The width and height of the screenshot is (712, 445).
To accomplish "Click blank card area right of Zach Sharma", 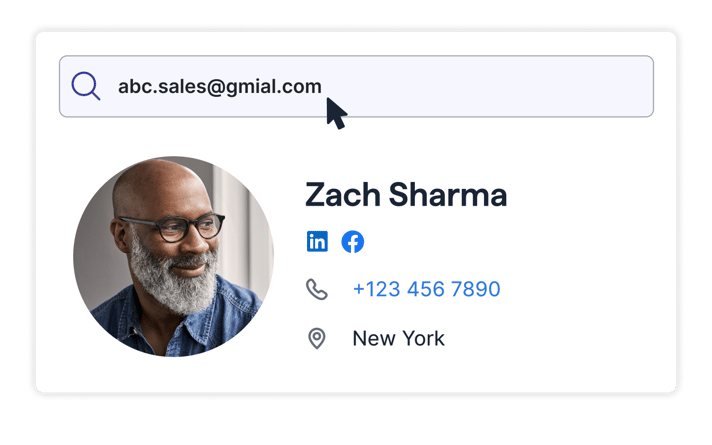I will click(x=590, y=195).
